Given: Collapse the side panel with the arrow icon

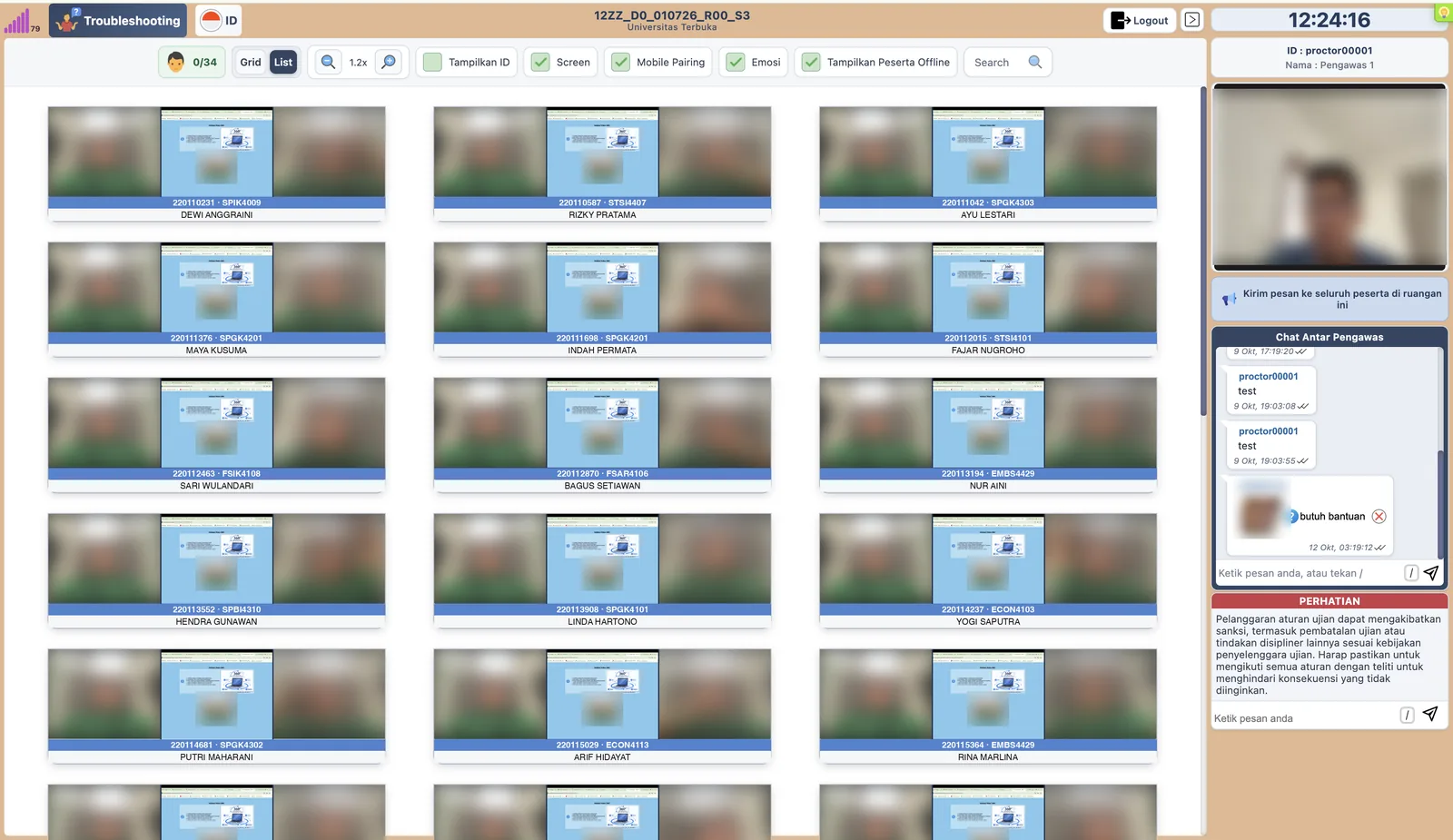Looking at the screenshot, I should (1192, 20).
